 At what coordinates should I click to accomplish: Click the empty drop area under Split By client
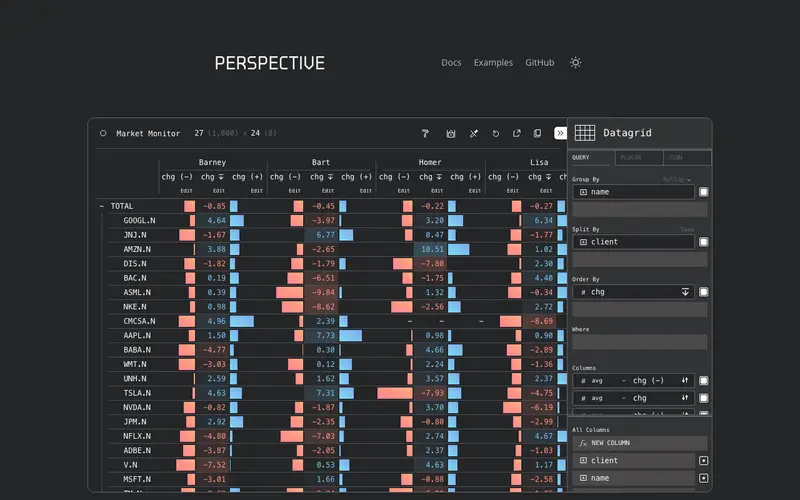click(x=640, y=259)
